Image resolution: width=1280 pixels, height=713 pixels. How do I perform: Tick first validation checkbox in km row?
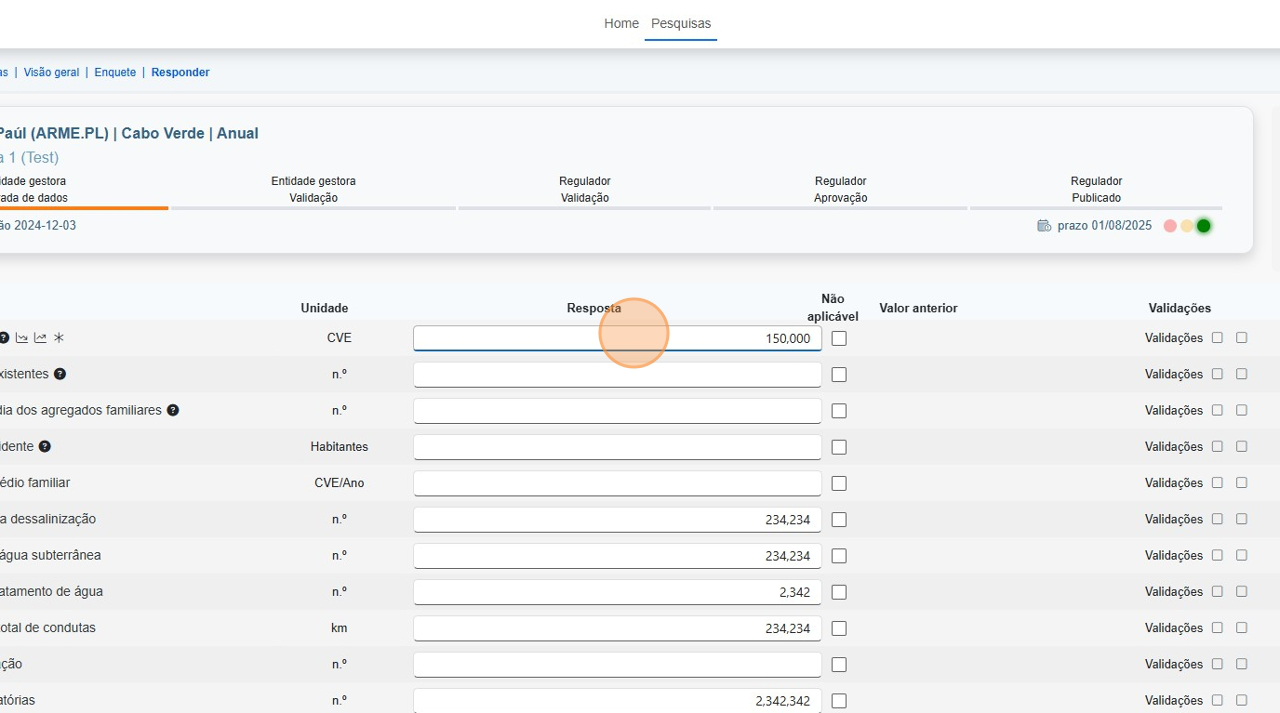(x=1217, y=628)
